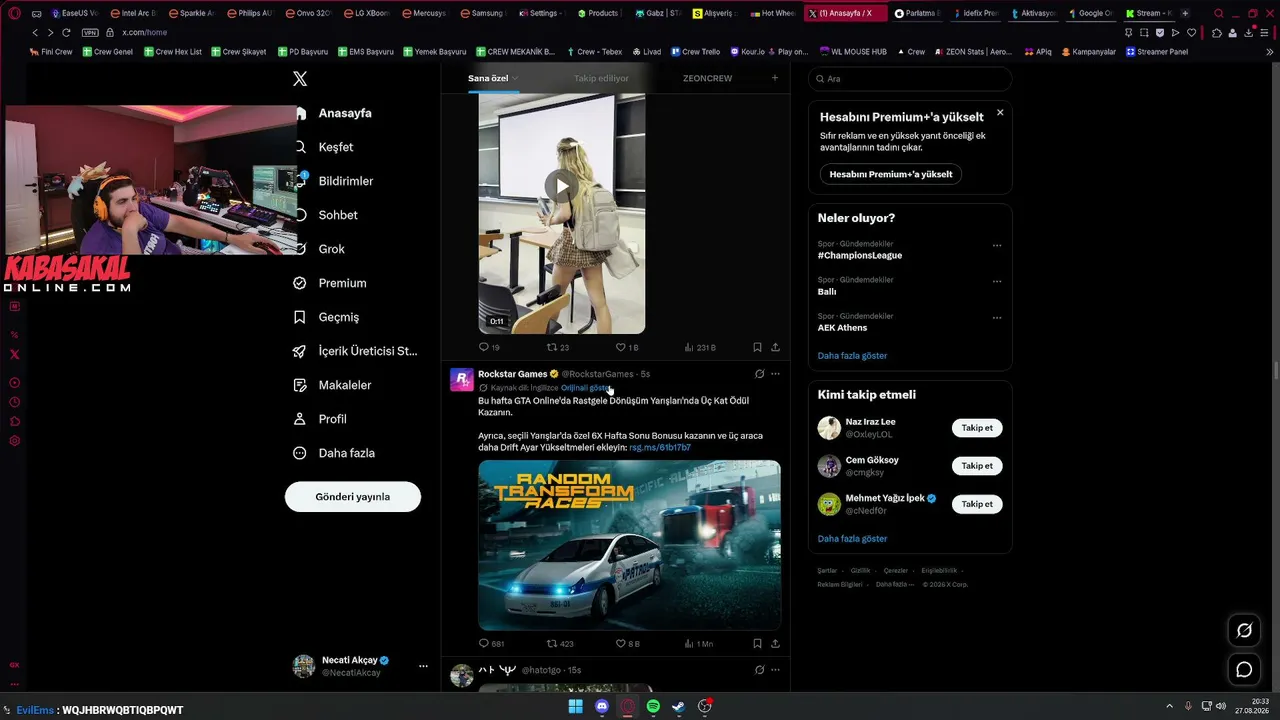Show hidden system tray icons

point(1169,706)
